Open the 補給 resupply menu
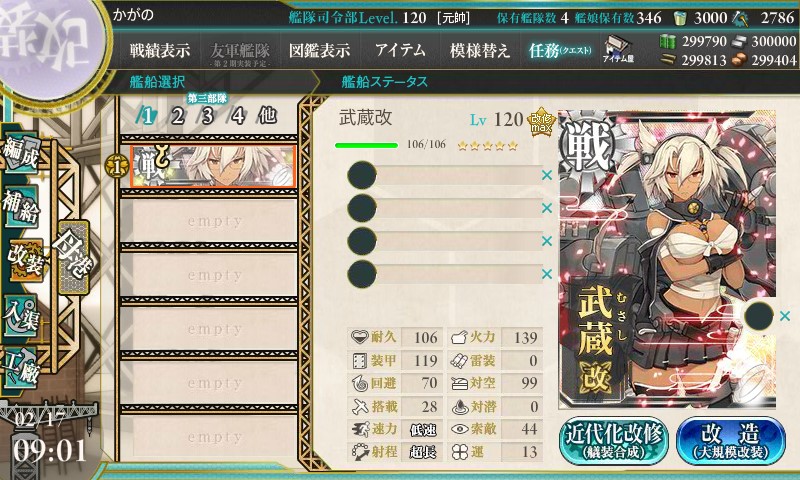 [21, 206]
